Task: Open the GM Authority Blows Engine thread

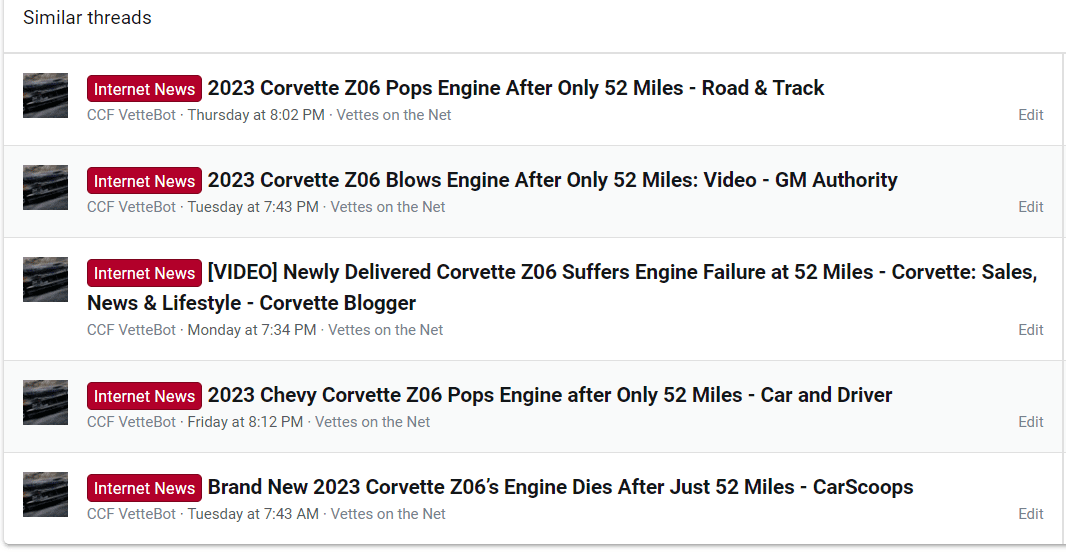Action: (x=552, y=180)
